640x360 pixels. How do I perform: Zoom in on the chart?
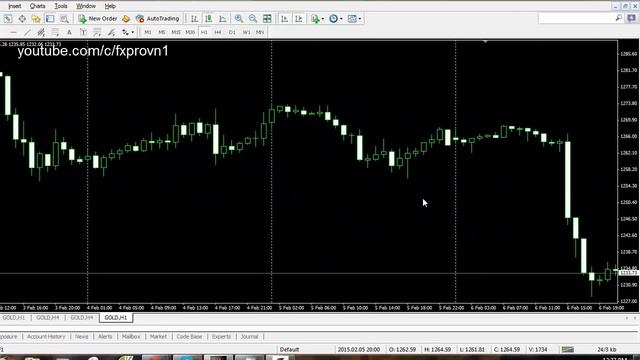[x=239, y=18]
